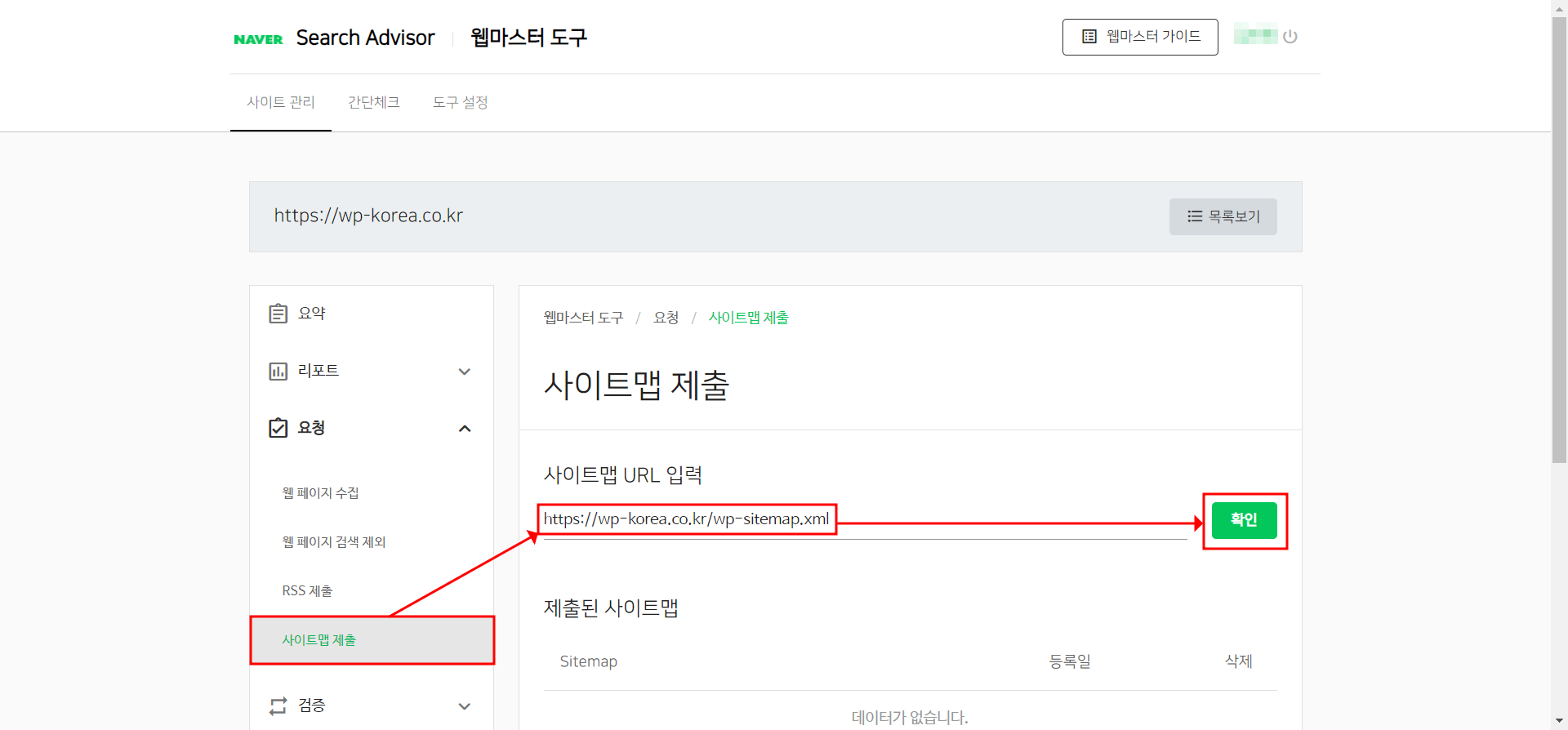Select 사이트맵 제출 in sidebar
The image size is (1568, 730).
point(372,640)
